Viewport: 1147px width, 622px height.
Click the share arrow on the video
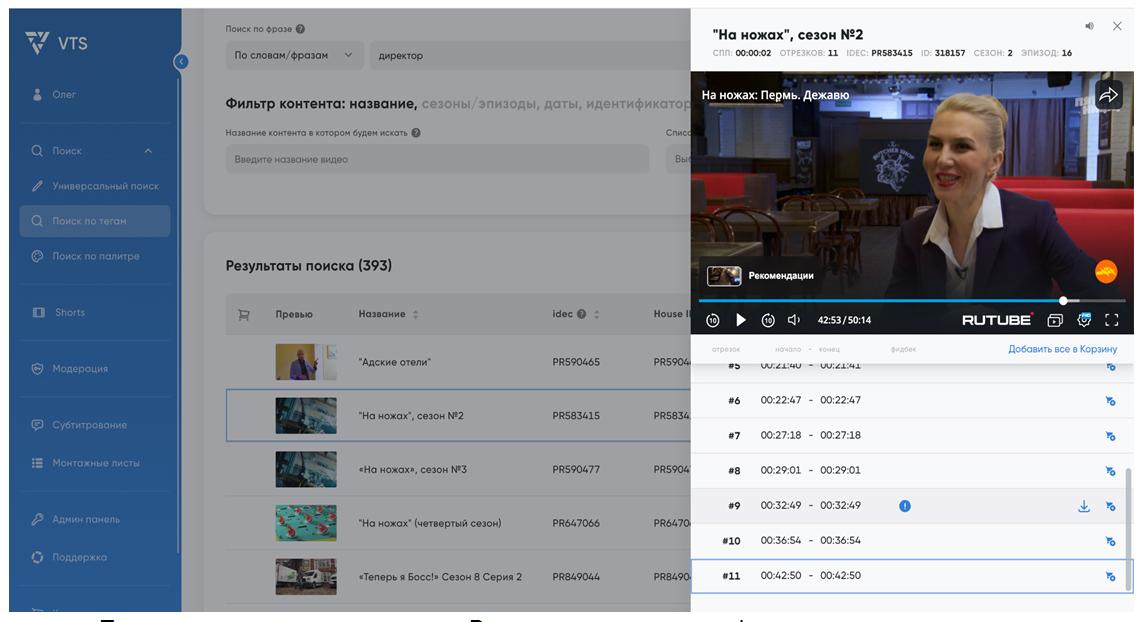1108,95
